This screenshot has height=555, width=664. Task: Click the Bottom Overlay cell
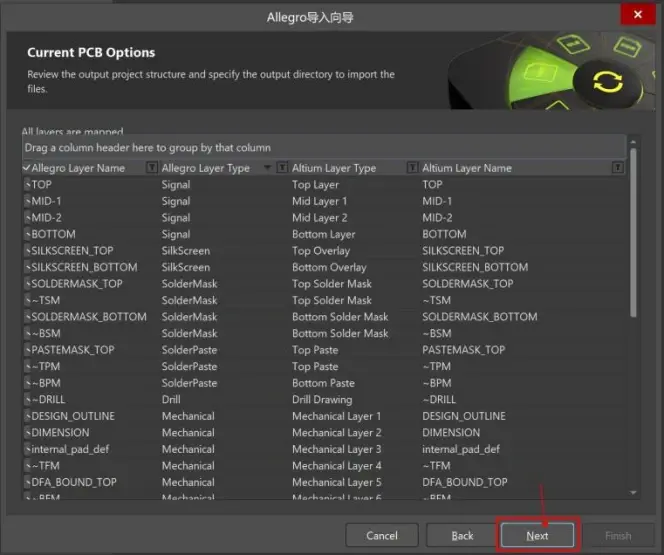(329, 267)
